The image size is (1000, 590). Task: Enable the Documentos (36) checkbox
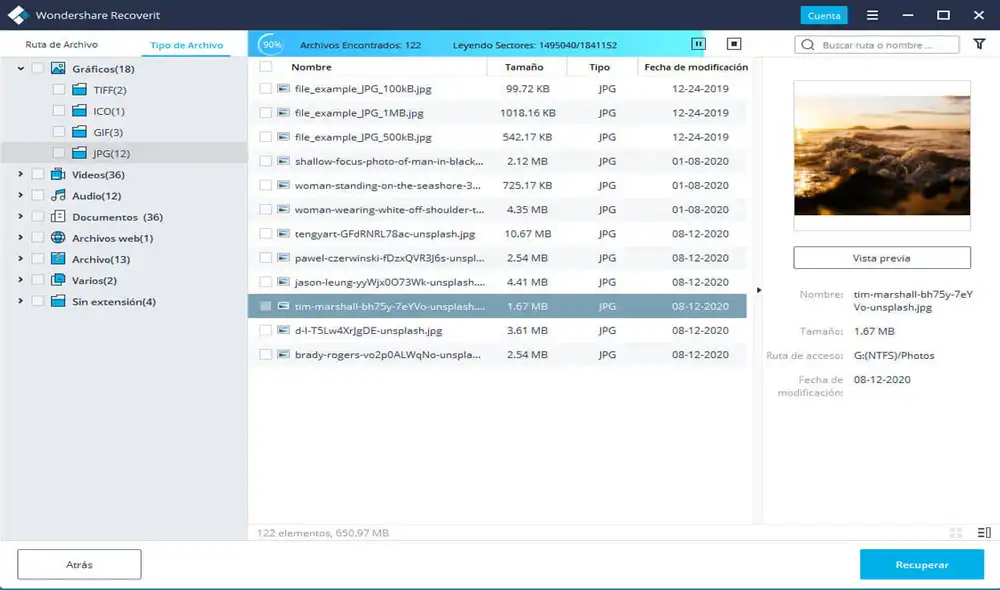coord(38,217)
